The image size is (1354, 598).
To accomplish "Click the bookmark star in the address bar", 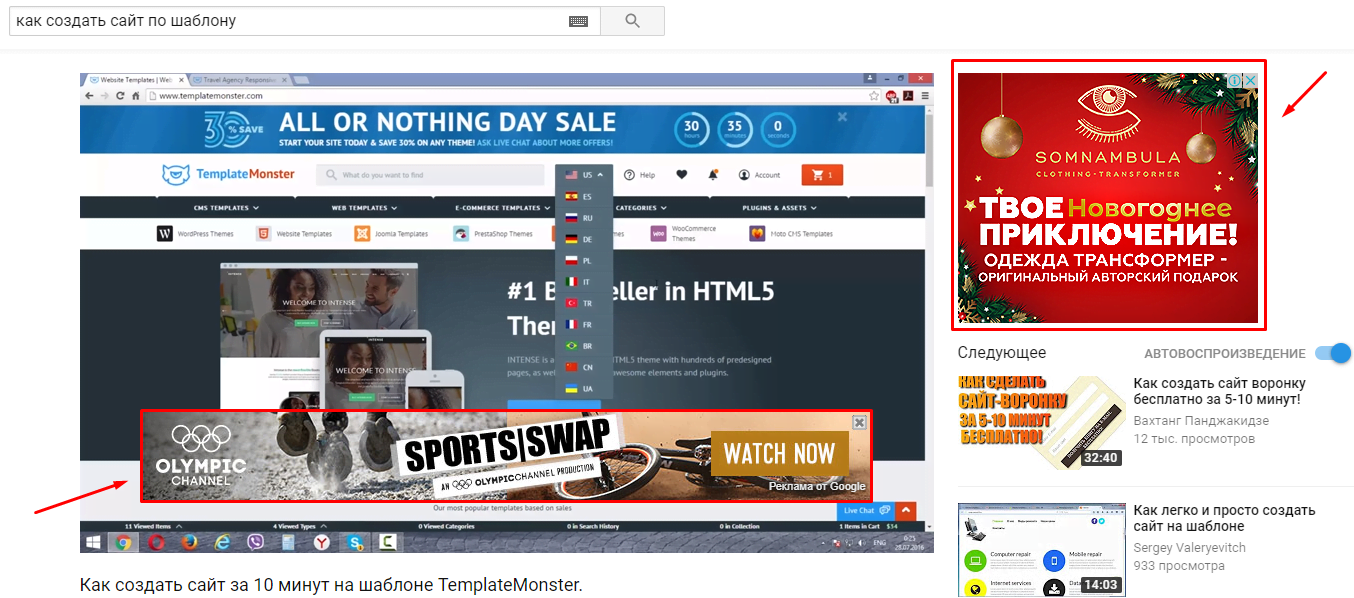I will tap(875, 96).
